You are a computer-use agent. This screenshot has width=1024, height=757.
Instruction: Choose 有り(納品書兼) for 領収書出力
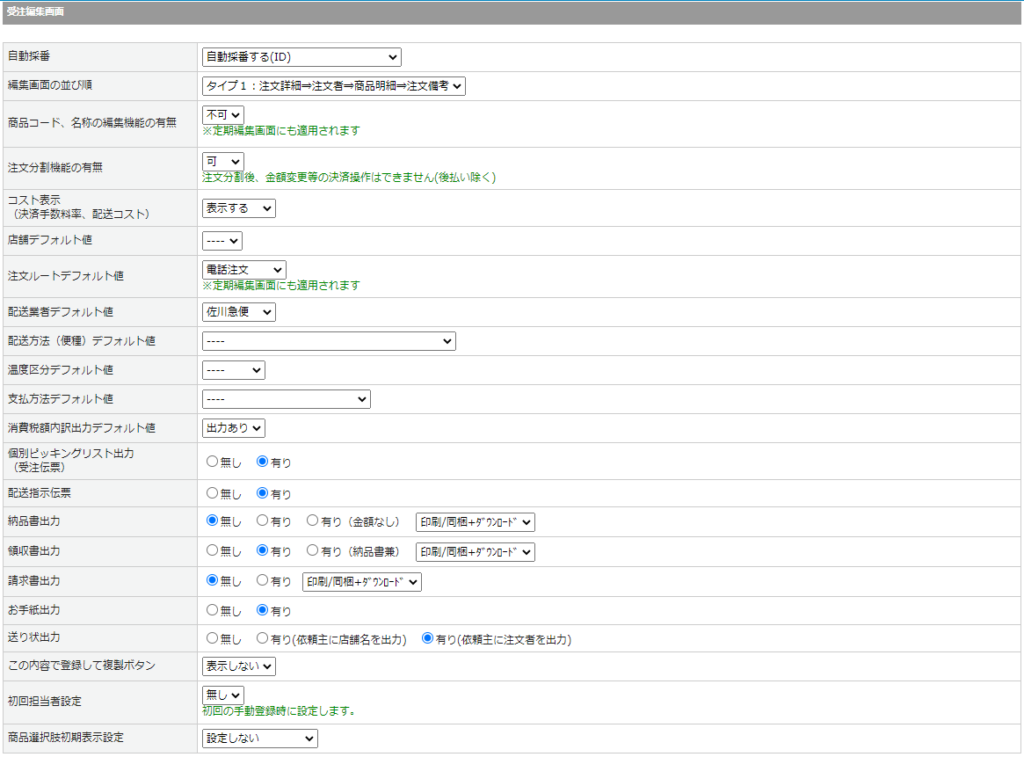[313, 551]
